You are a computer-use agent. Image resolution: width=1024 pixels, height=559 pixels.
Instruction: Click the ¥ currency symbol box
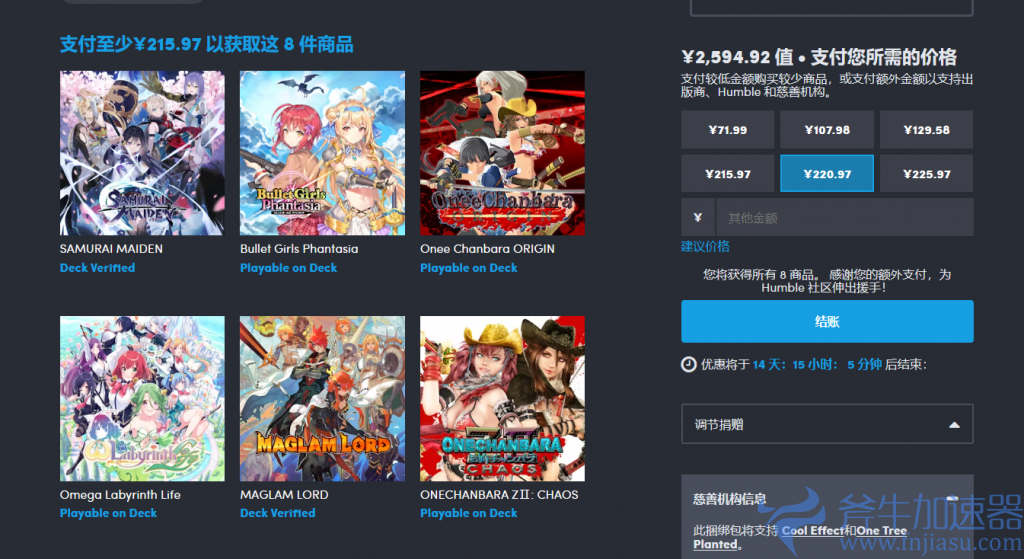698,217
